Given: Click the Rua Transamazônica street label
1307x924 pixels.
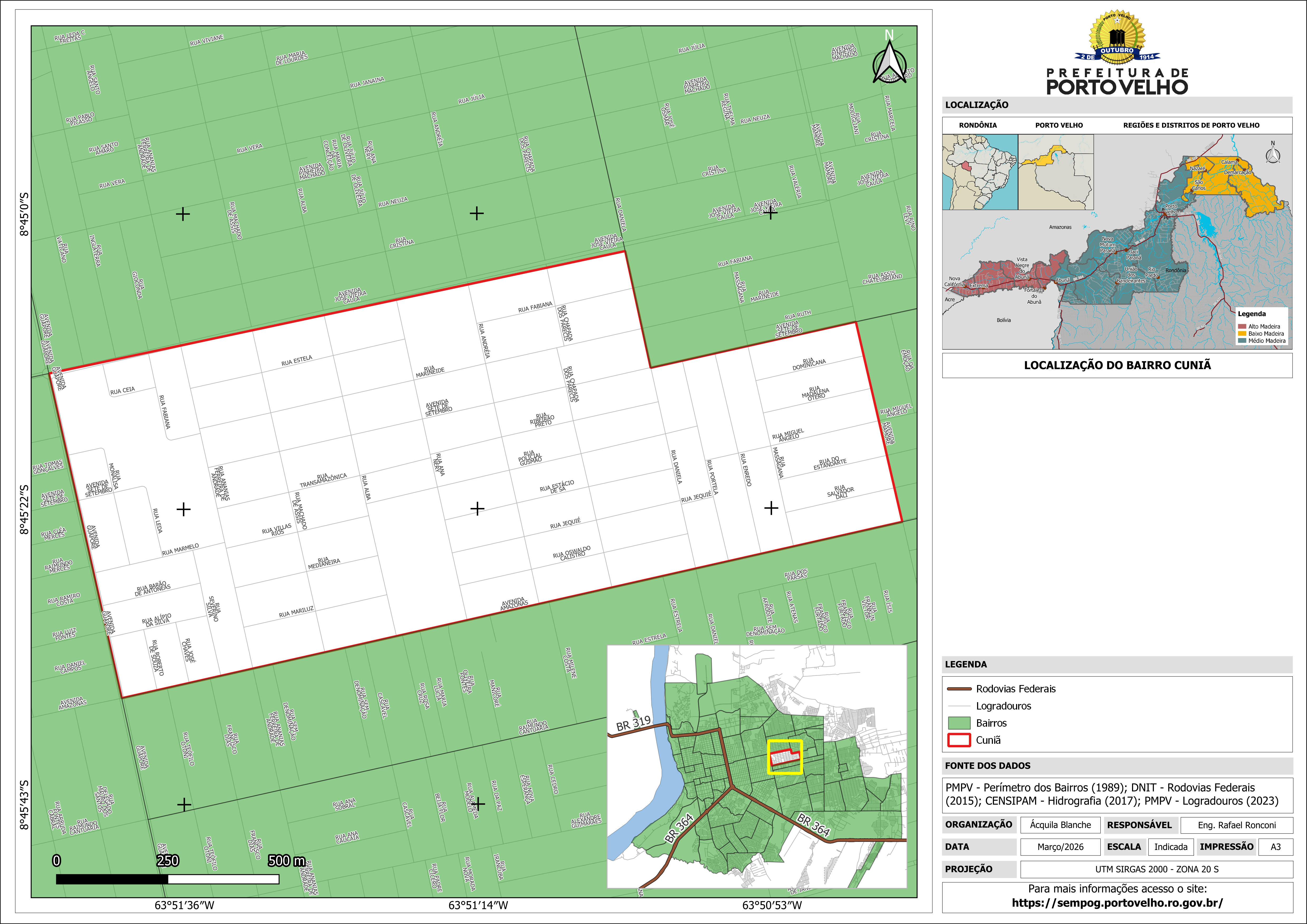Looking at the screenshot, I should pyautogui.click(x=323, y=481).
